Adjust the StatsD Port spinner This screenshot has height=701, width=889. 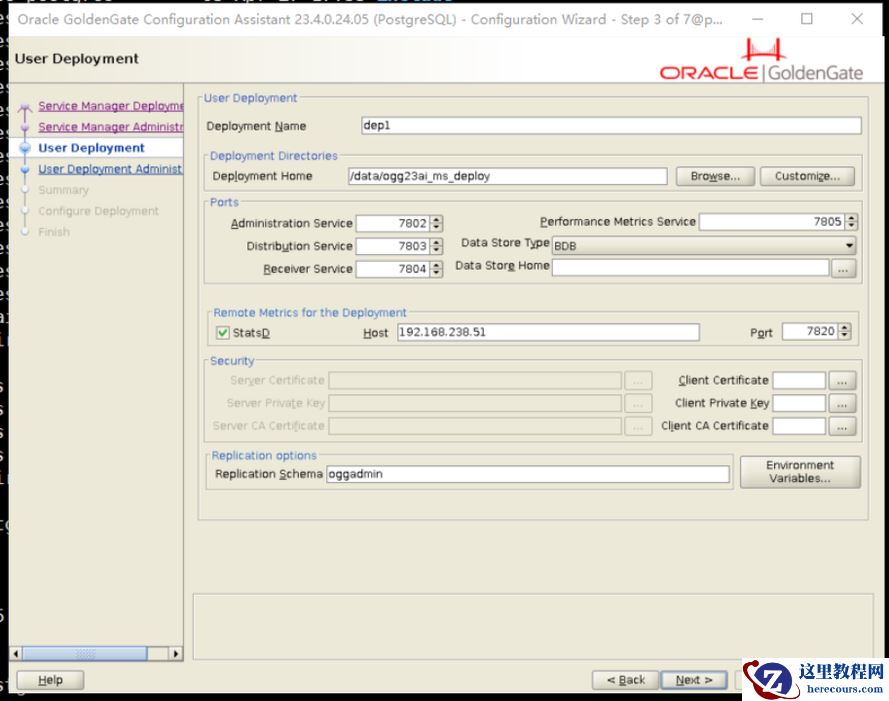pos(845,331)
